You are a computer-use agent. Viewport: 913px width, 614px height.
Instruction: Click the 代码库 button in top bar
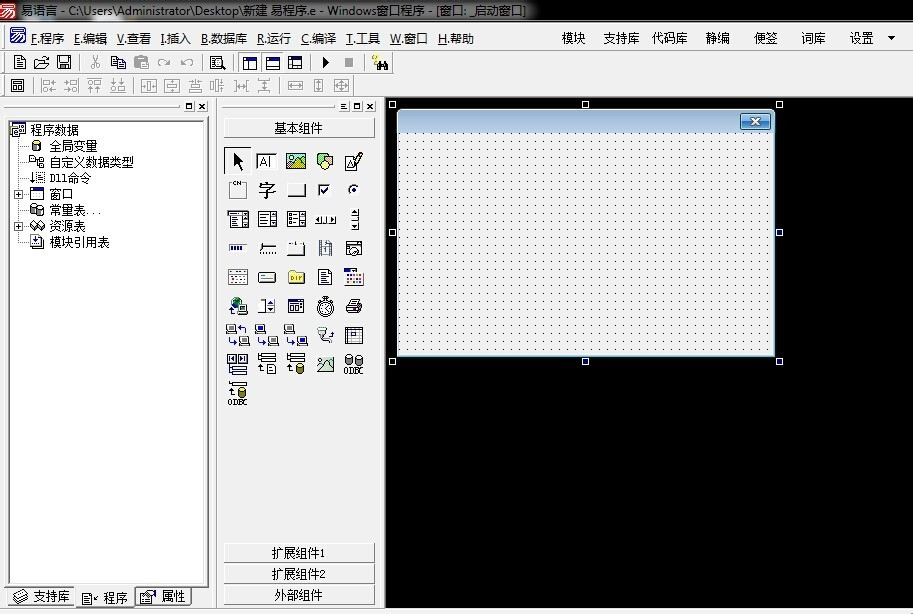click(669, 38)
